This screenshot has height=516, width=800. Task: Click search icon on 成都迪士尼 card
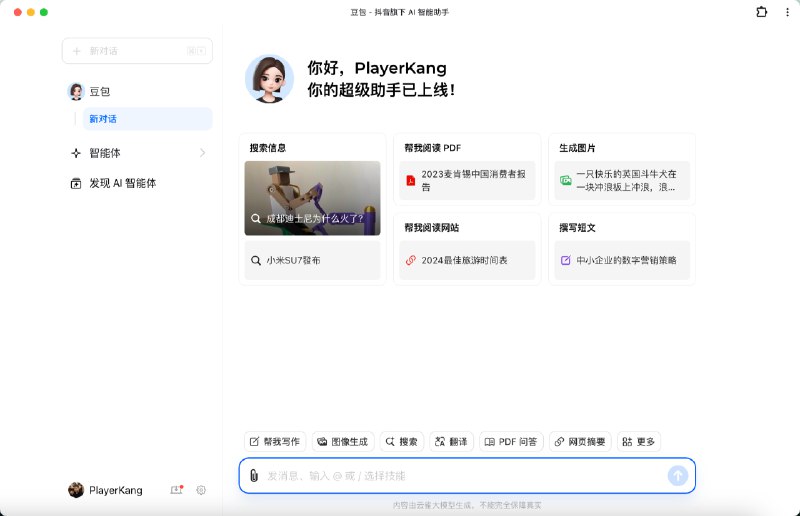pos(256,218)
